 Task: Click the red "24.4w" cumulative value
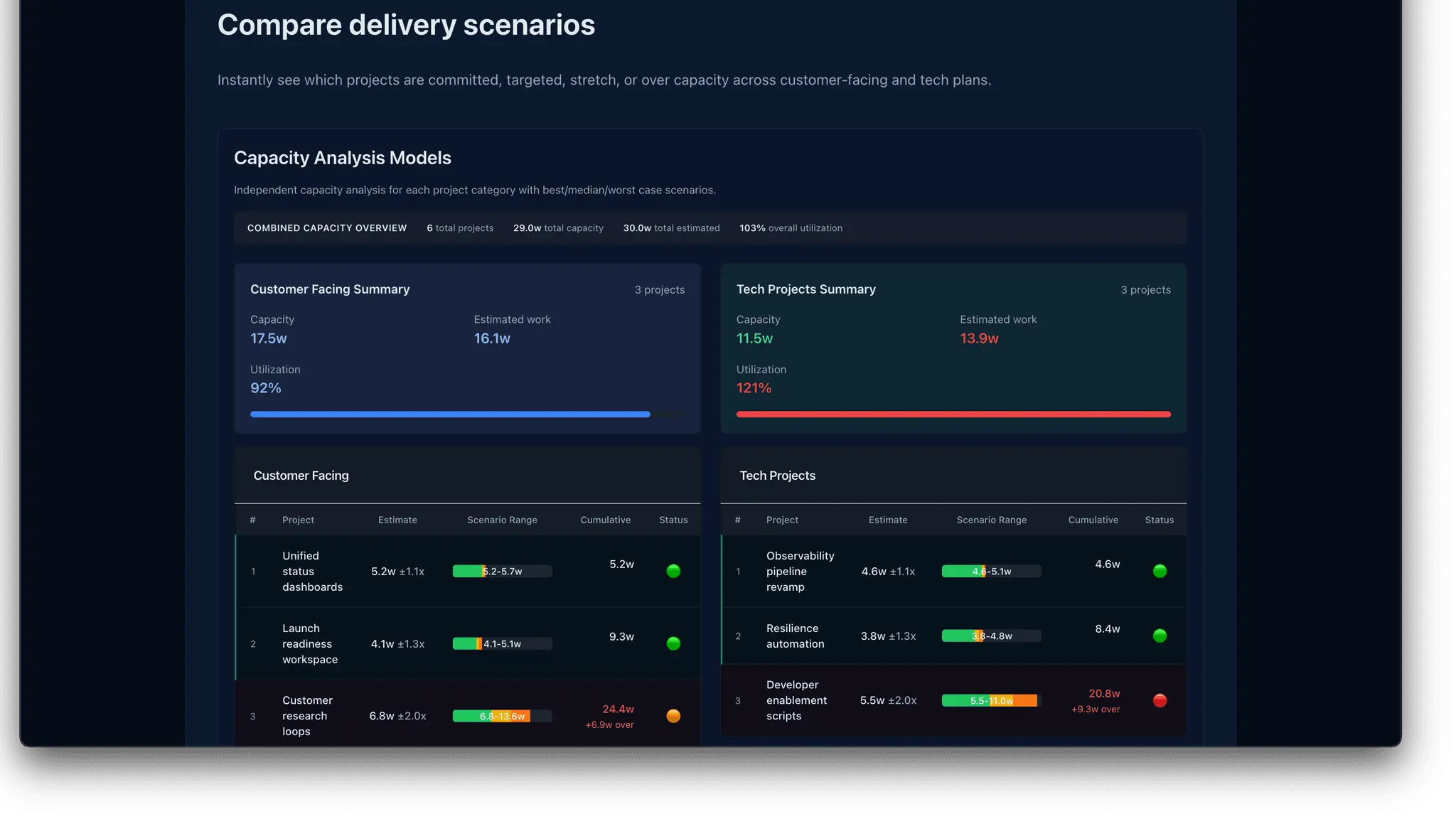(x=618, y=709)
